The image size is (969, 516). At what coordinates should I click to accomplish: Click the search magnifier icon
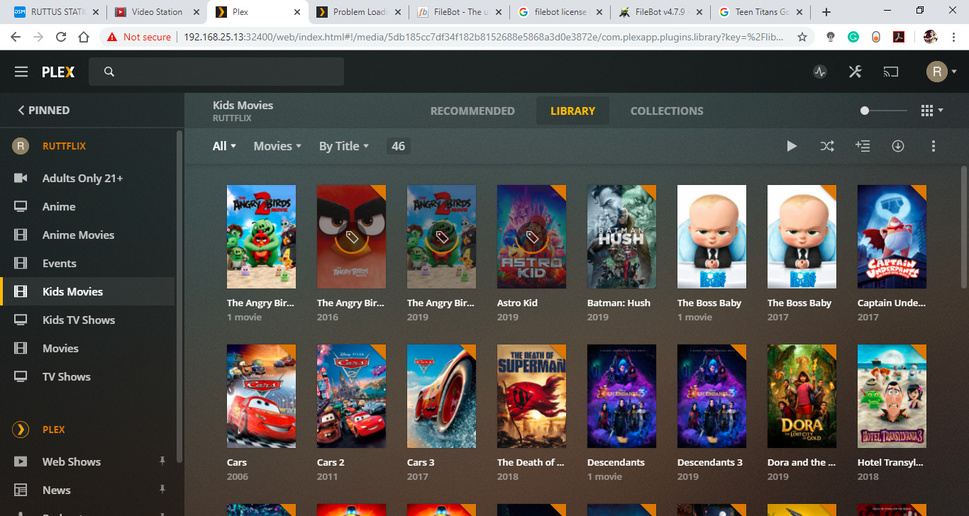coord(109,72)
